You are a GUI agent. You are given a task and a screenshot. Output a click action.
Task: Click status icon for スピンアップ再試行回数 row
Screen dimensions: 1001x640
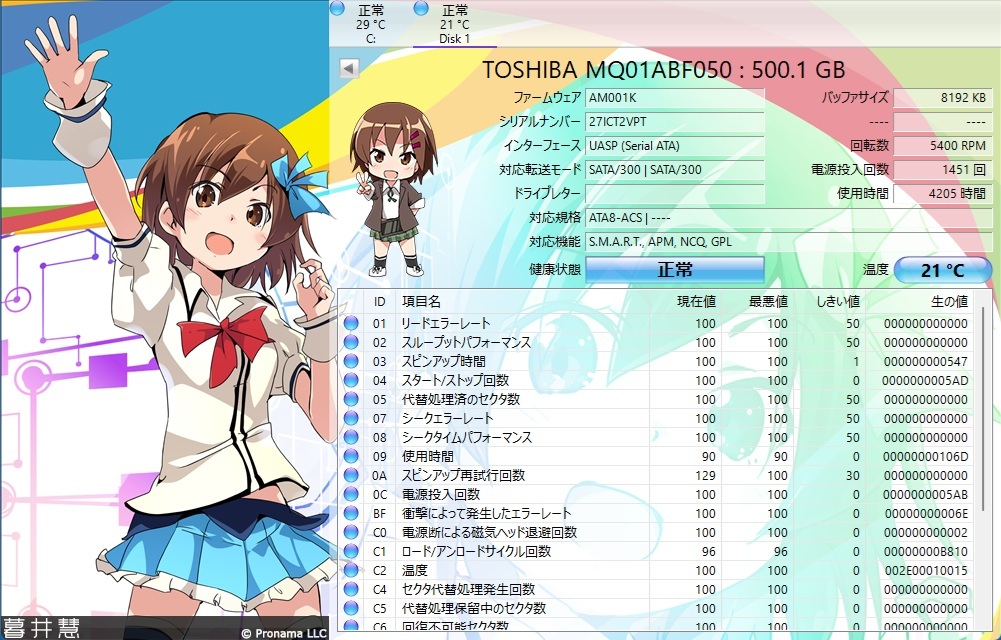pyautogui.click(x=351, y=475)
